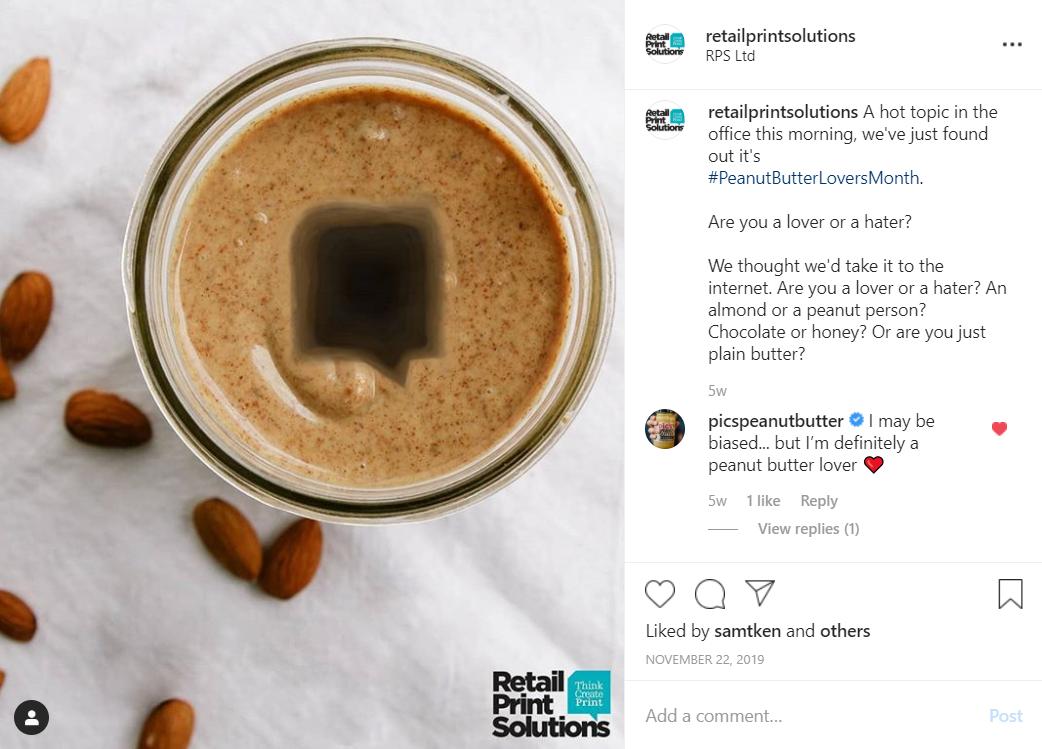Open samtken's profile from likes
The image size is (1042, 749).
748,631
